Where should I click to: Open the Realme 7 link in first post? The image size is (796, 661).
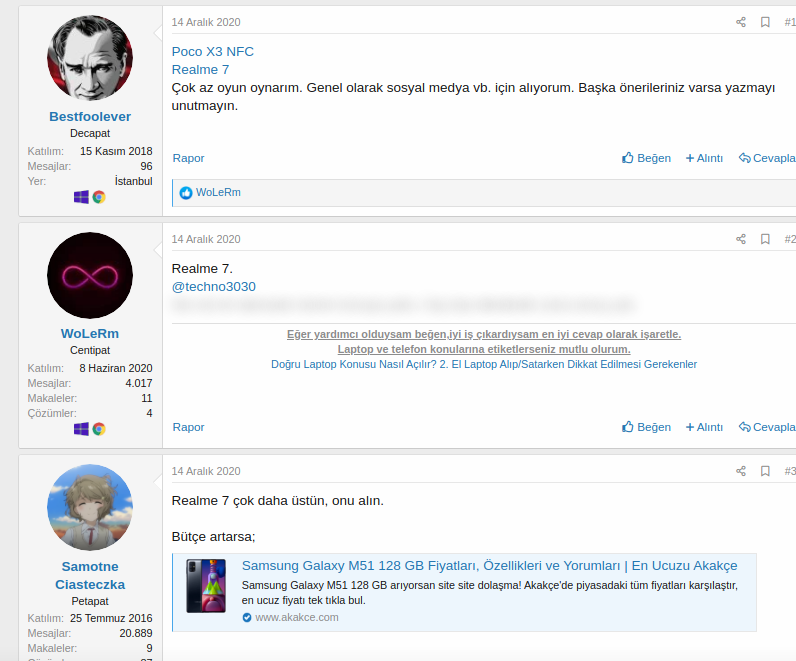coord(201,70)
